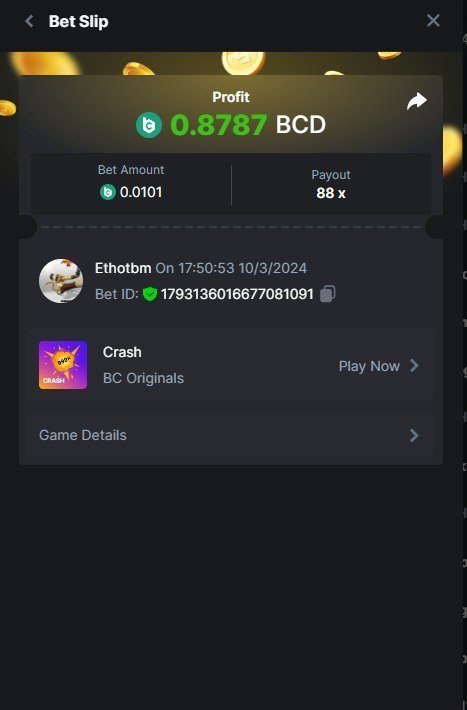The image size is (467, 710).
Task: Copy the Bet ID using the copy icon
Action: click(327, 294)
